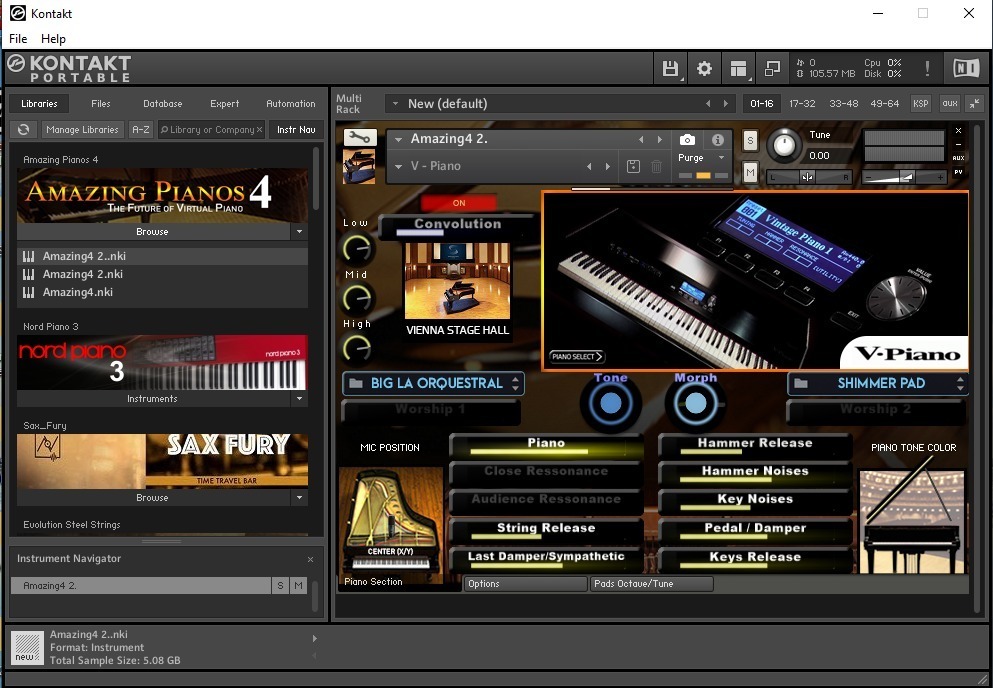Open the Pads Octave/Tune tab
993x688 pixels.
tap(652, 583)
